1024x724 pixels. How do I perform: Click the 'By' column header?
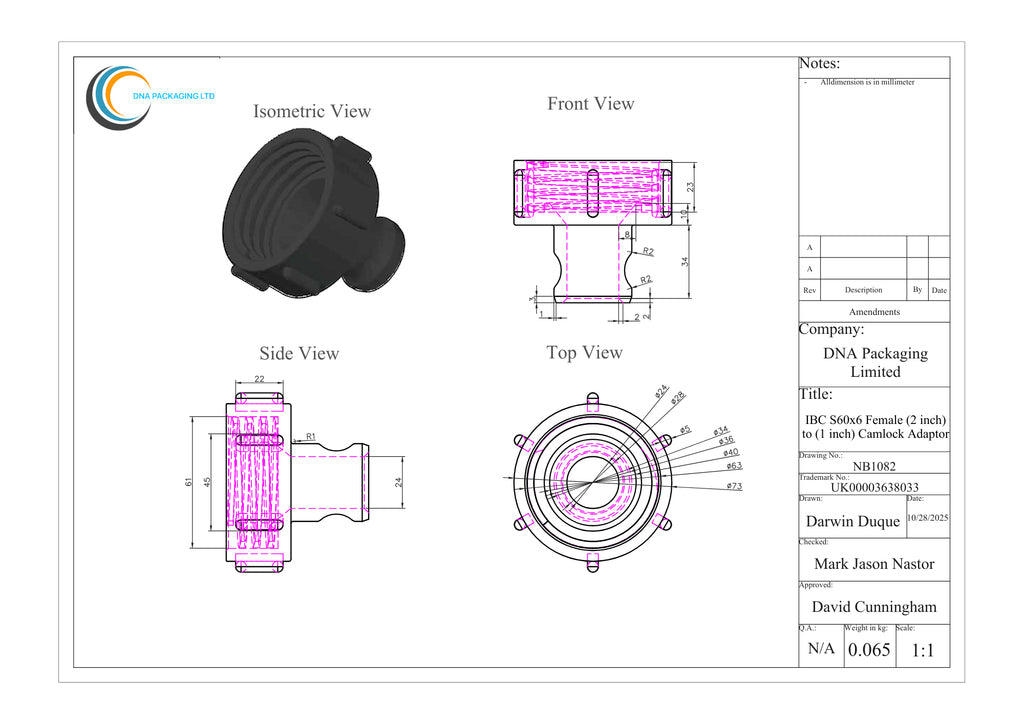click(917, 290)
